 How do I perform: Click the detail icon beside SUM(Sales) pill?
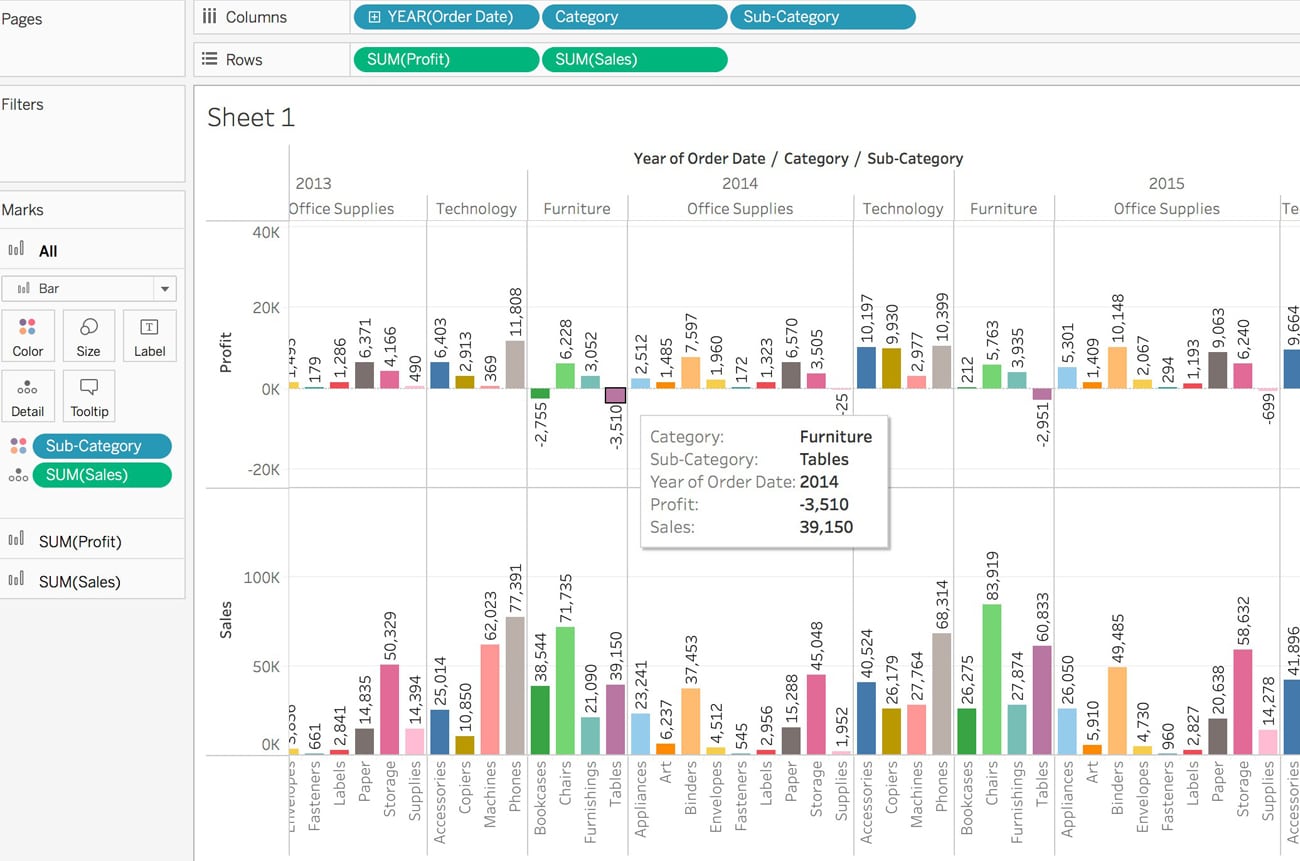(x=18, y=475)
